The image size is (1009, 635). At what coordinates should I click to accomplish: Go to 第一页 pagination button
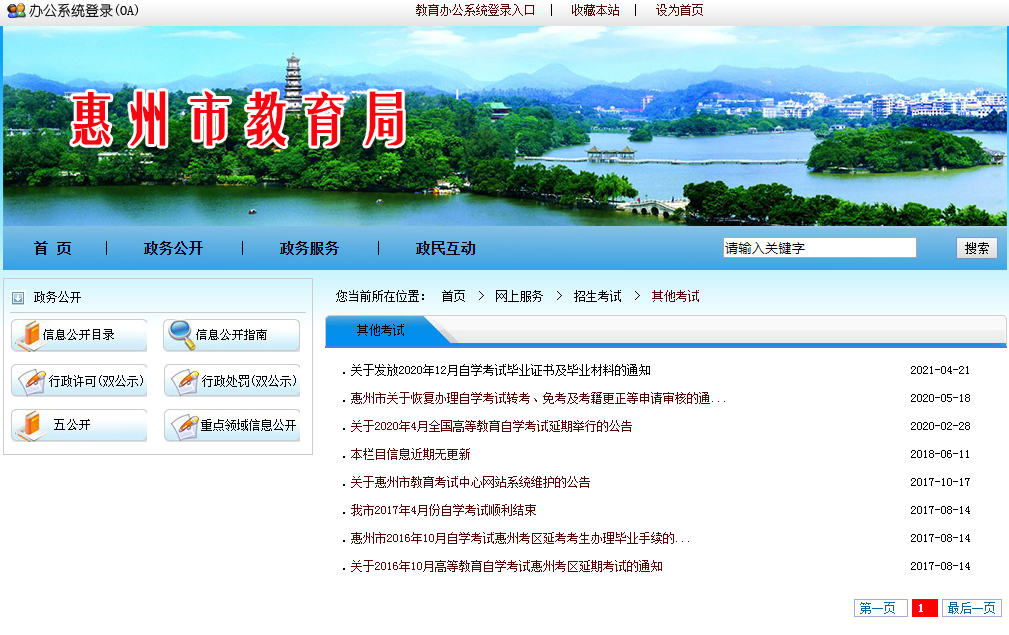[880, 608]
